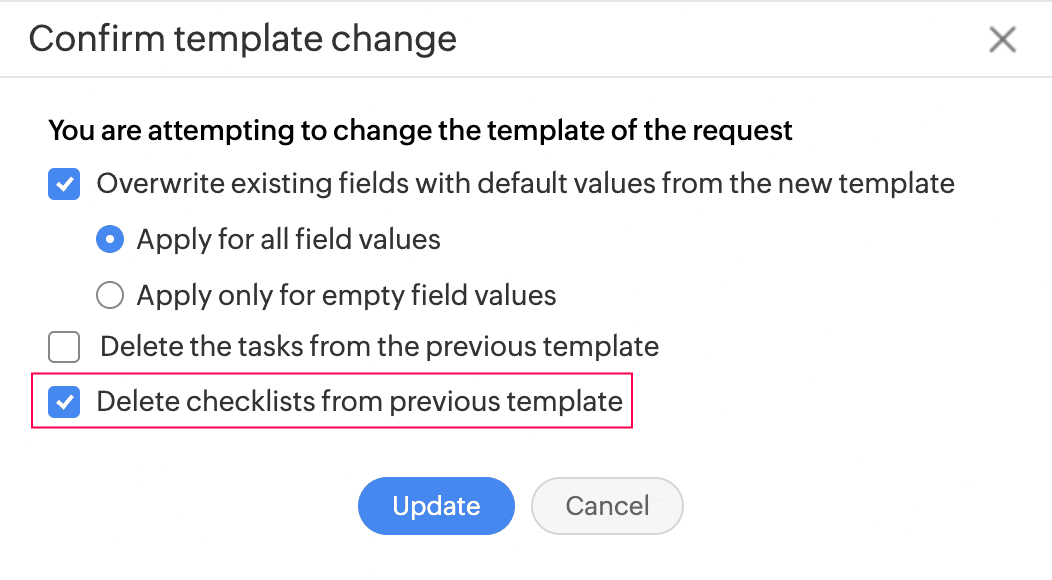Tick the empty box beside Delete the tasks
This screenshot has width=1052, height=580.
point(64,348)
